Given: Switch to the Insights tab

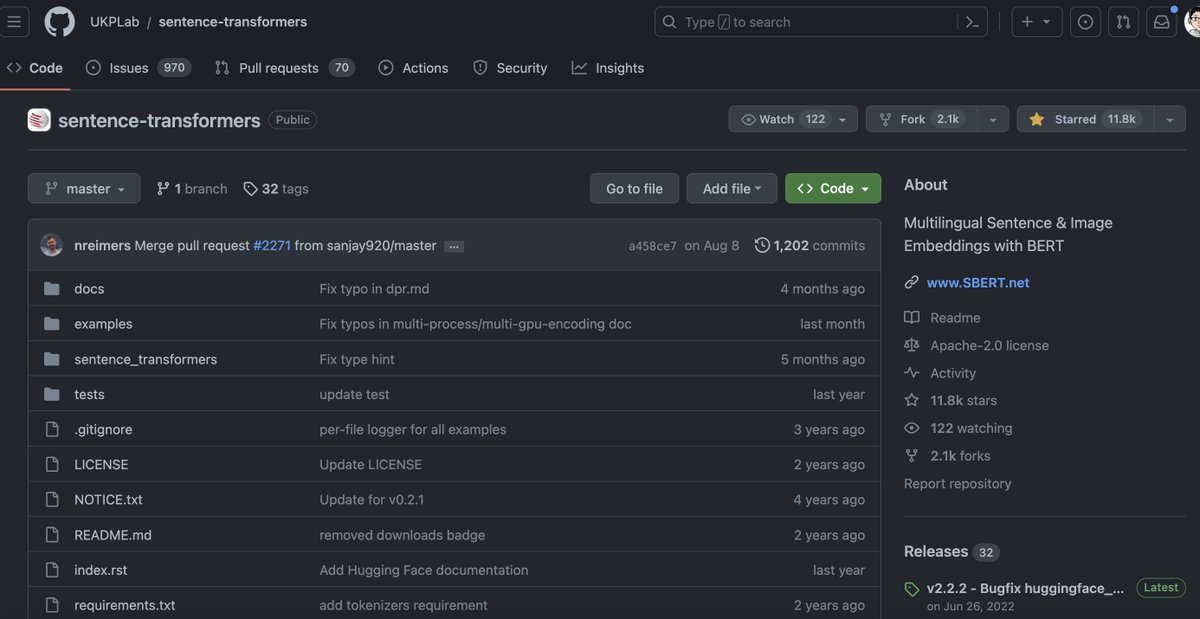Looking at the screenshot, I should tap(608, 68).
